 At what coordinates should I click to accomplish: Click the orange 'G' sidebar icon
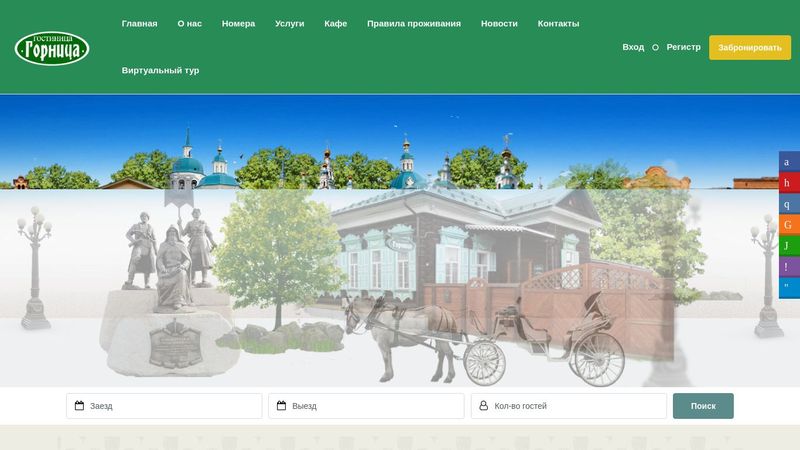(x=788, y=225)
